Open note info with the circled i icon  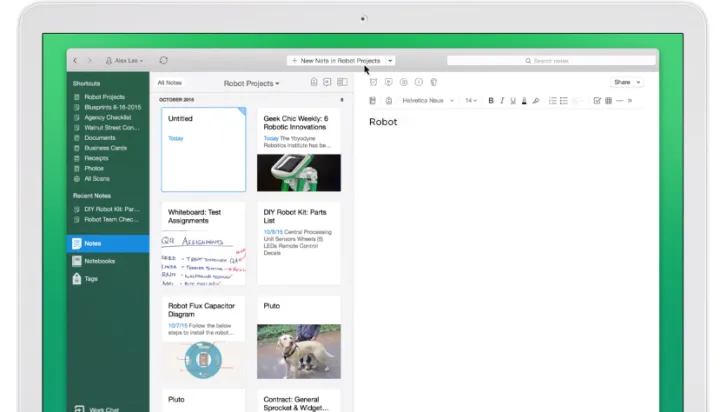point(418,82)
